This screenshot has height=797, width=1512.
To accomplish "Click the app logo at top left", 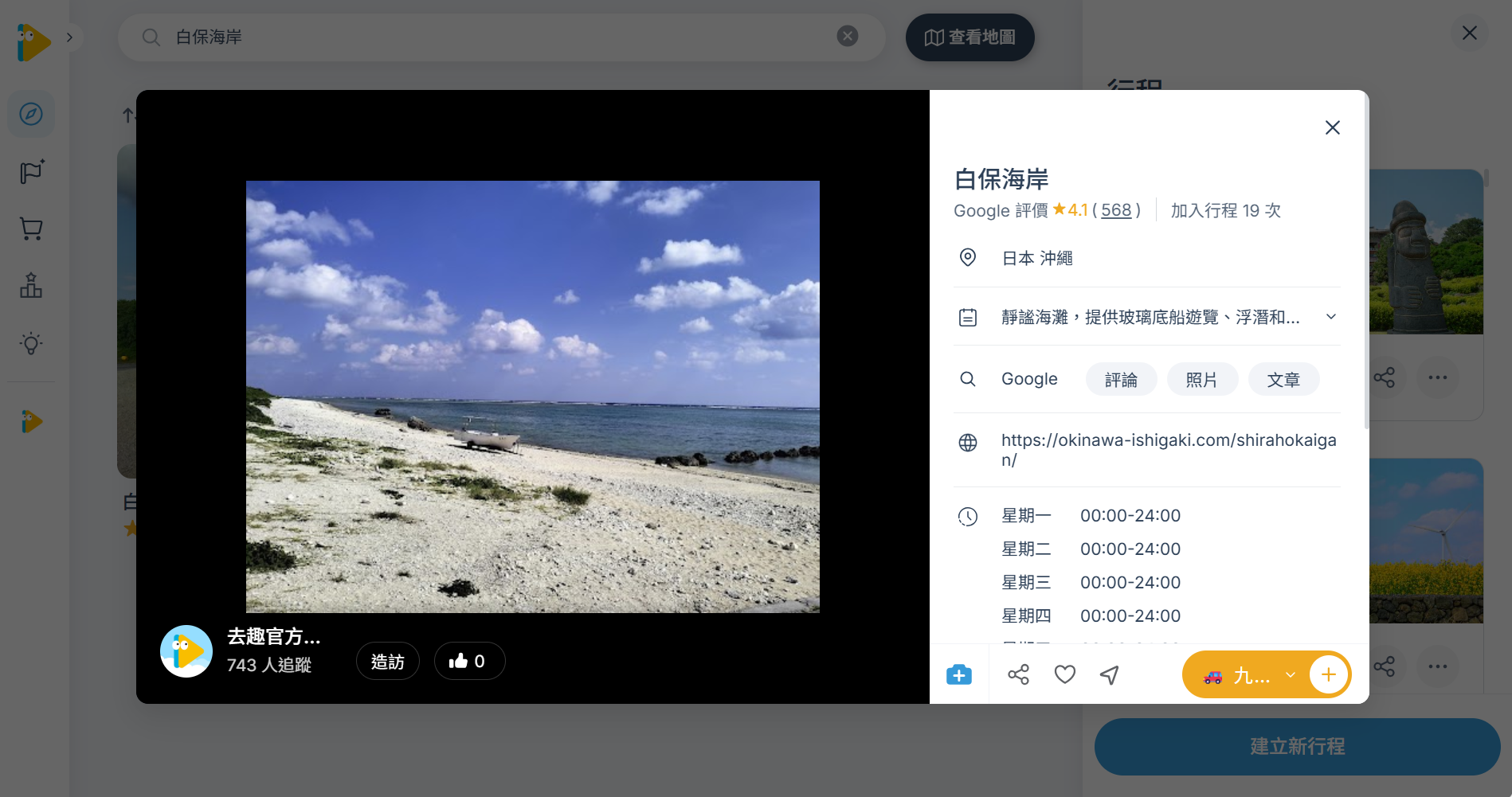I will point(33,42).
